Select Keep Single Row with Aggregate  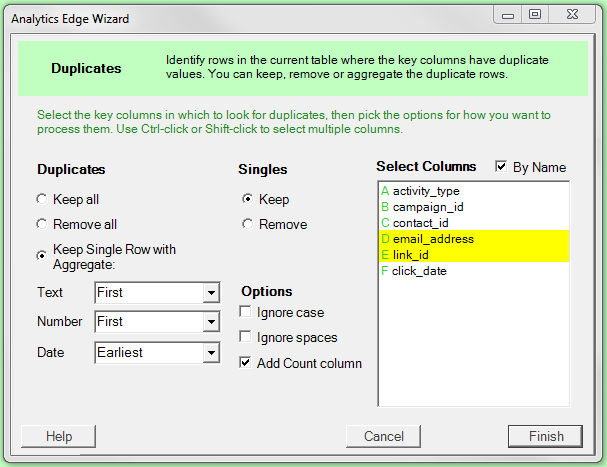[x=43, y=256]
